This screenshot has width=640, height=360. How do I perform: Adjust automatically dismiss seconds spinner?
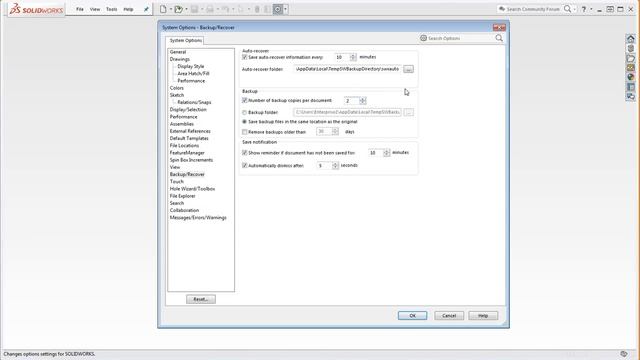(335, 165)
